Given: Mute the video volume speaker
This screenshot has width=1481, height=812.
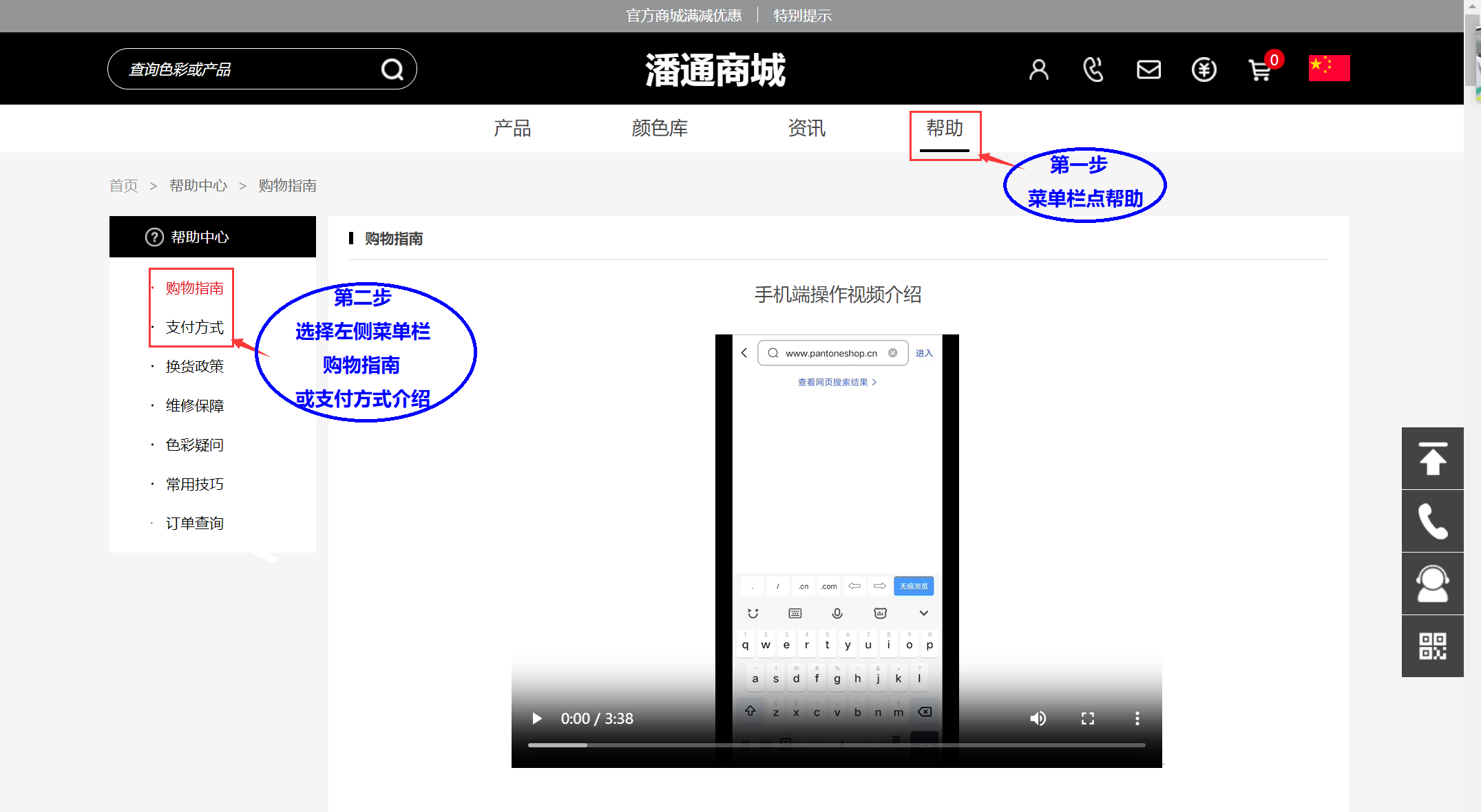Looking at the screenshot, I should 1038,718.
